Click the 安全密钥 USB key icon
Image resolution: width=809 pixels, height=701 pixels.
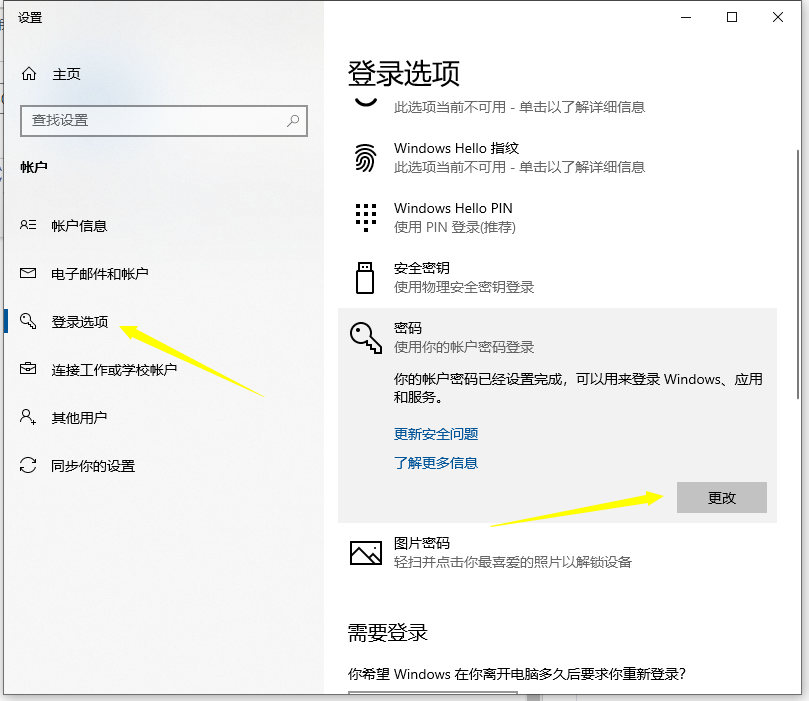[365, 277]
